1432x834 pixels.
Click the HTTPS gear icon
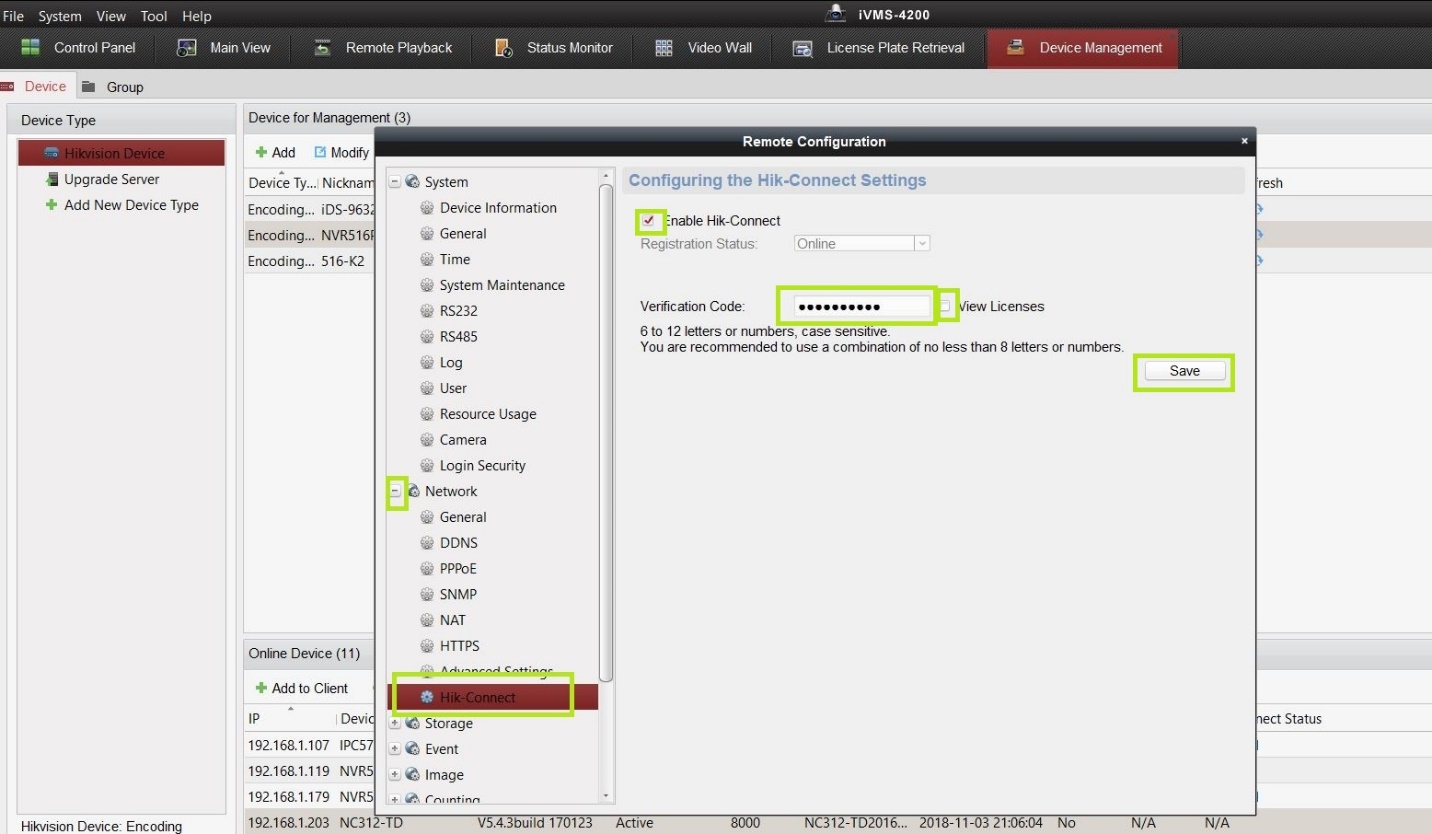[x=427, y=646]
